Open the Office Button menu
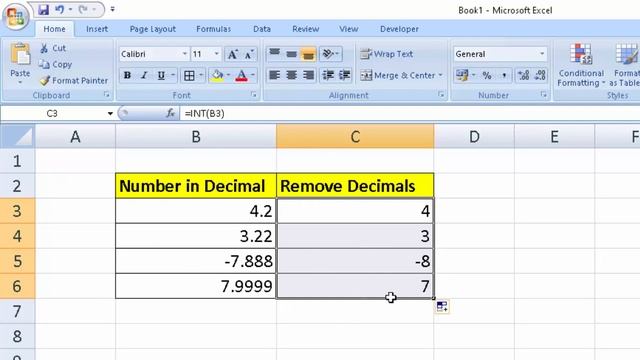The width and height of the screenshot is (640, 360). [16, 16]
